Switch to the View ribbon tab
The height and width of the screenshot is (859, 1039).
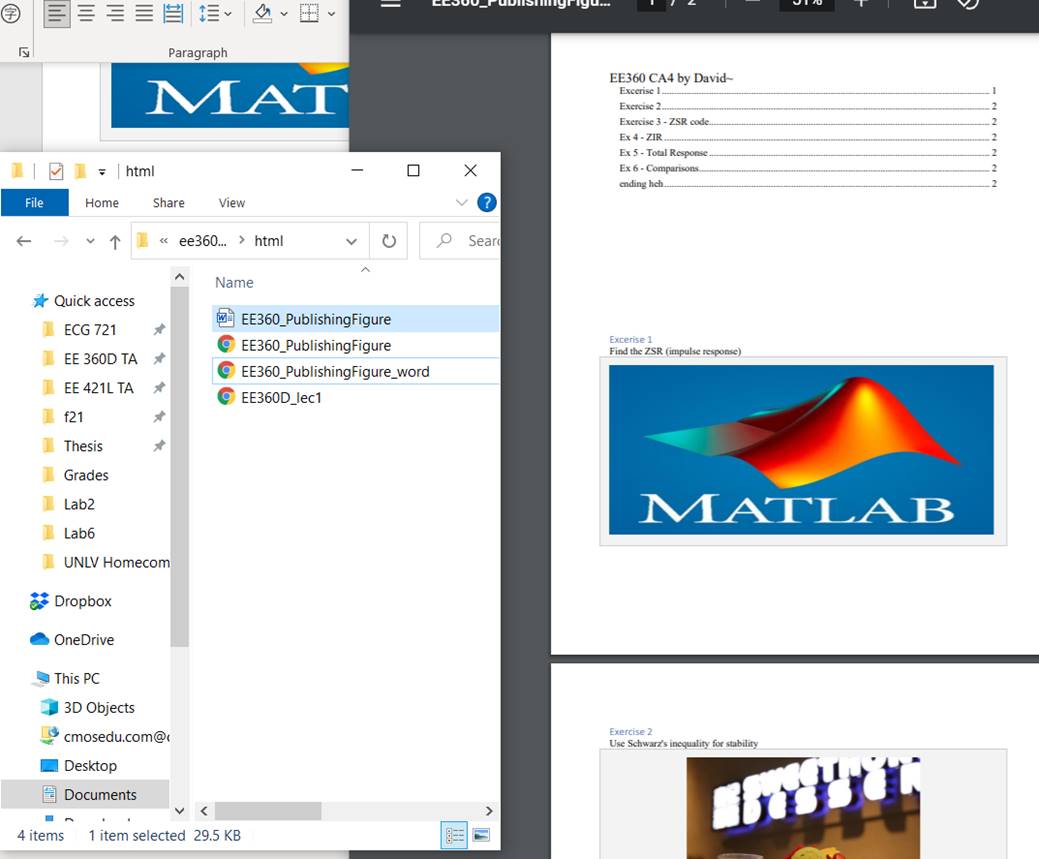(x=231, y=202)
